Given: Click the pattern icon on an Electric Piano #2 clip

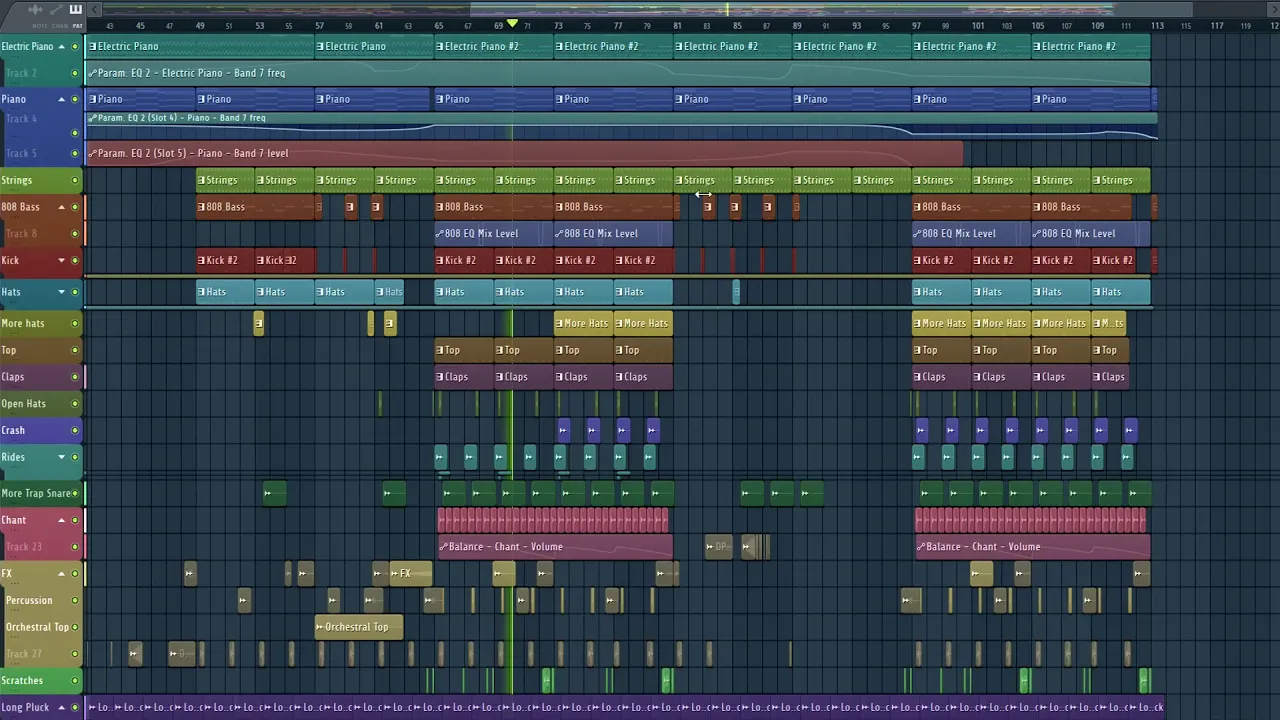Looking at the screenshot, I should tap(440, 46).
